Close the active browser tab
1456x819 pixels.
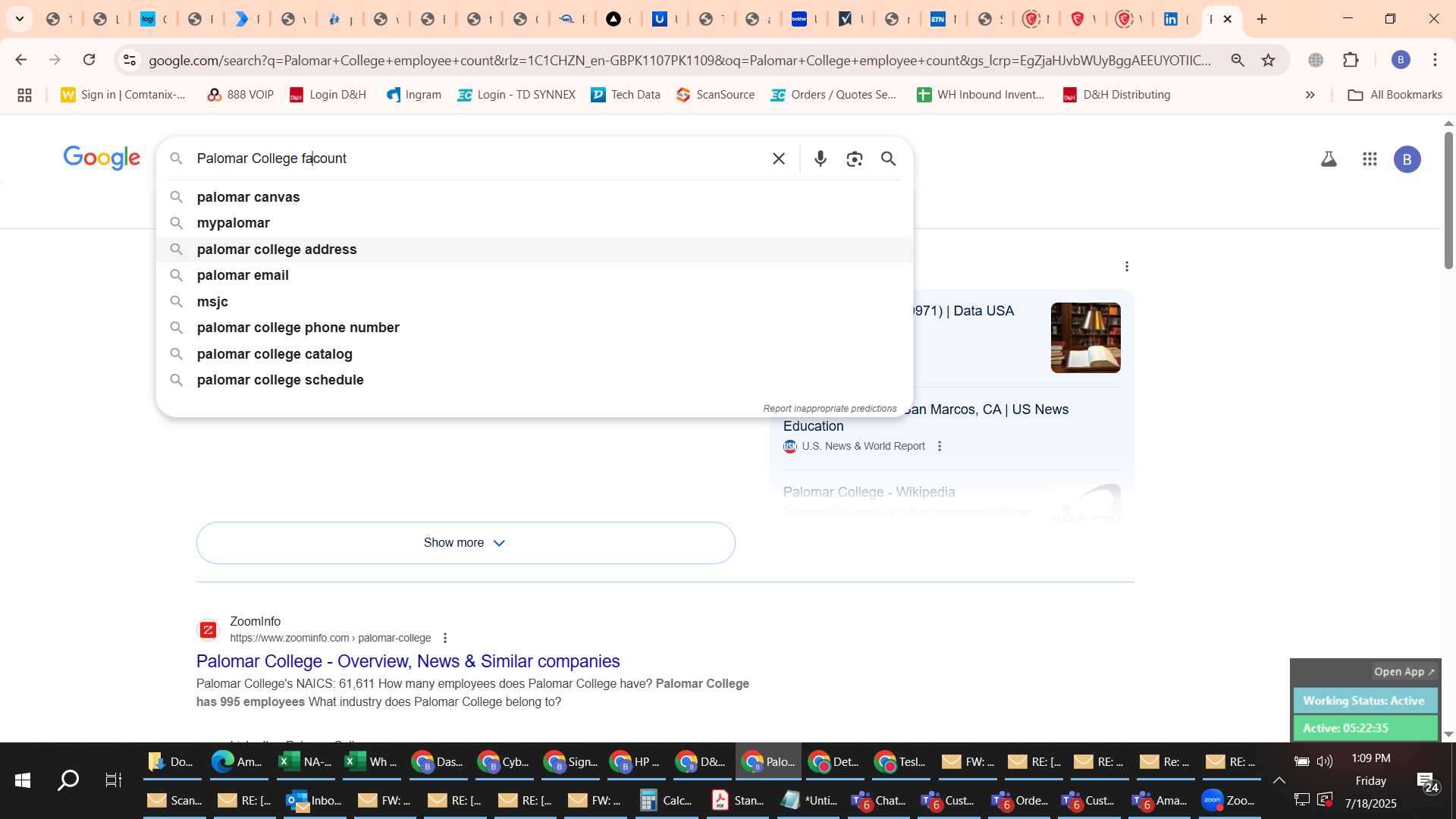coord(1228,19)
